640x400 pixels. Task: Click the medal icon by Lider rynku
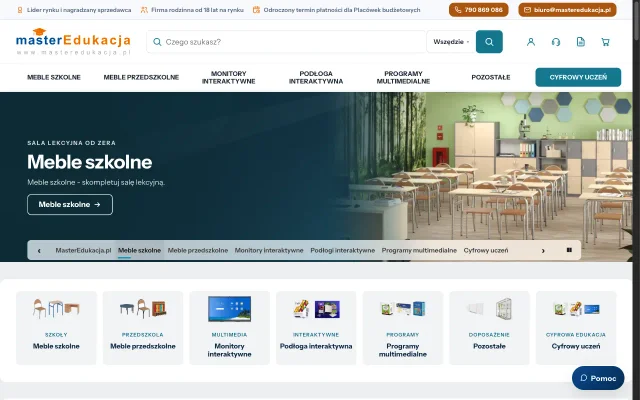coord(20,10)
